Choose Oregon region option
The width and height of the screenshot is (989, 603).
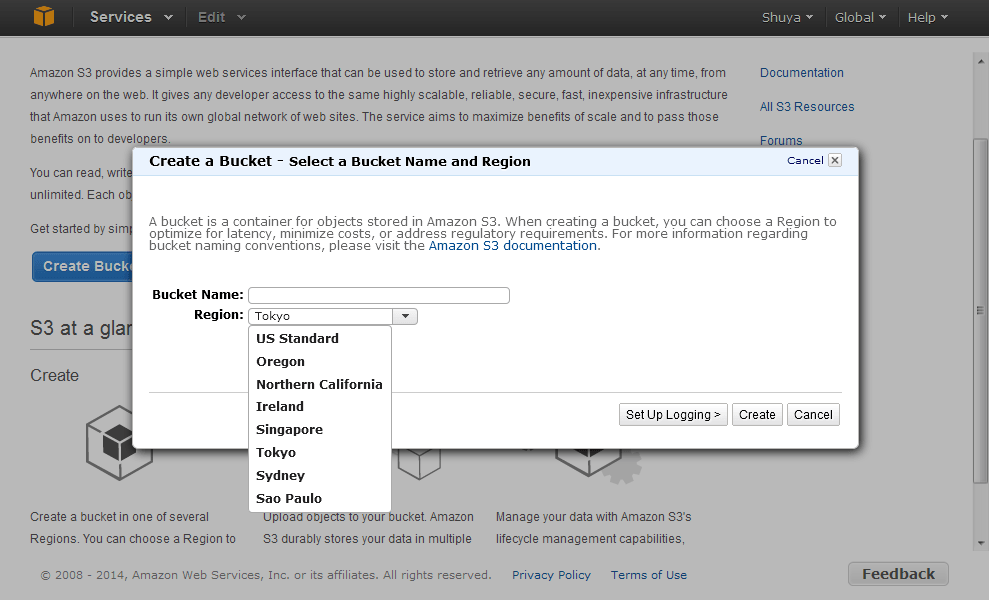[280, 362]
